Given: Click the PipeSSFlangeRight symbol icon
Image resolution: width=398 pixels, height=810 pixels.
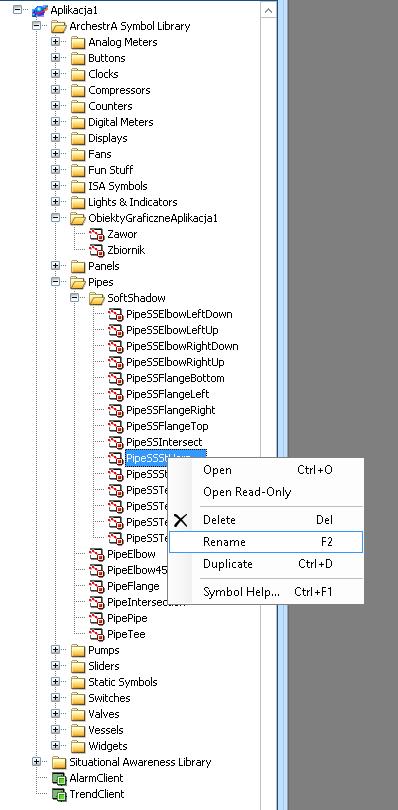Looking at the screenshot, I should coord(116,410).
